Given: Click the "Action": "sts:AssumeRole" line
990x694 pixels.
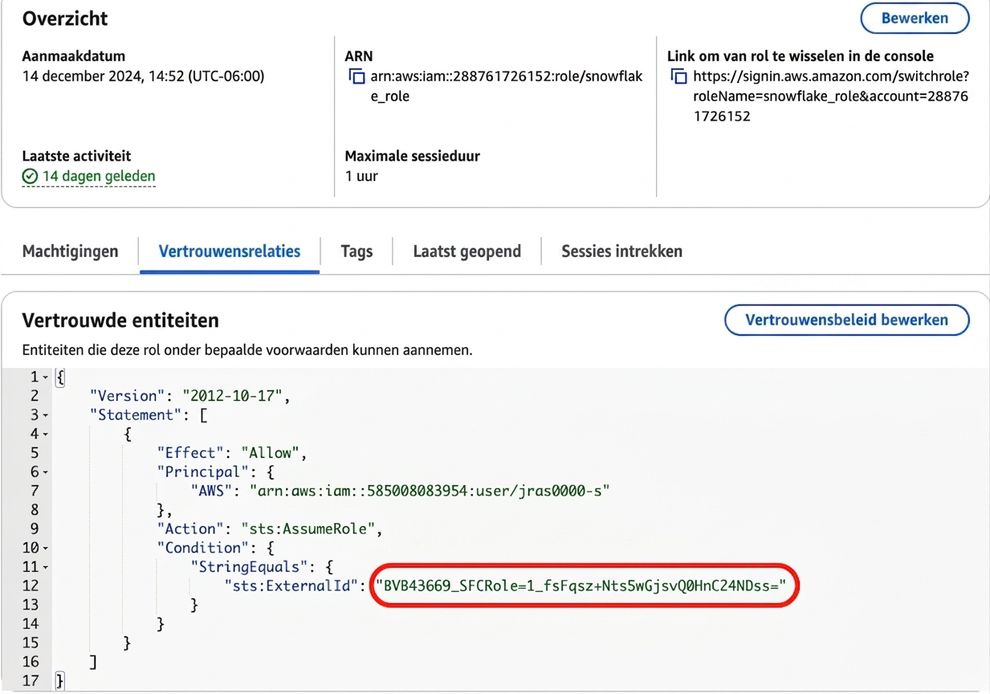Looking at the screenshot, I should click(270, 529).
